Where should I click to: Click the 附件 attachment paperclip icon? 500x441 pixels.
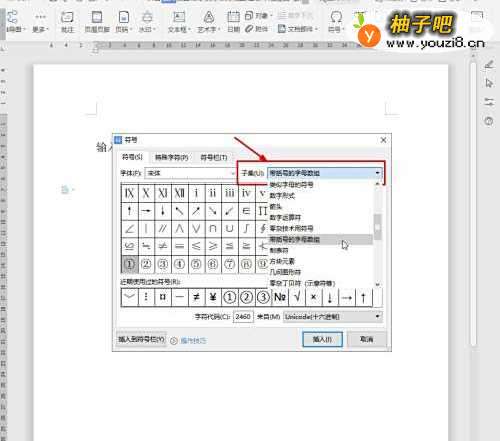point(257,29)
